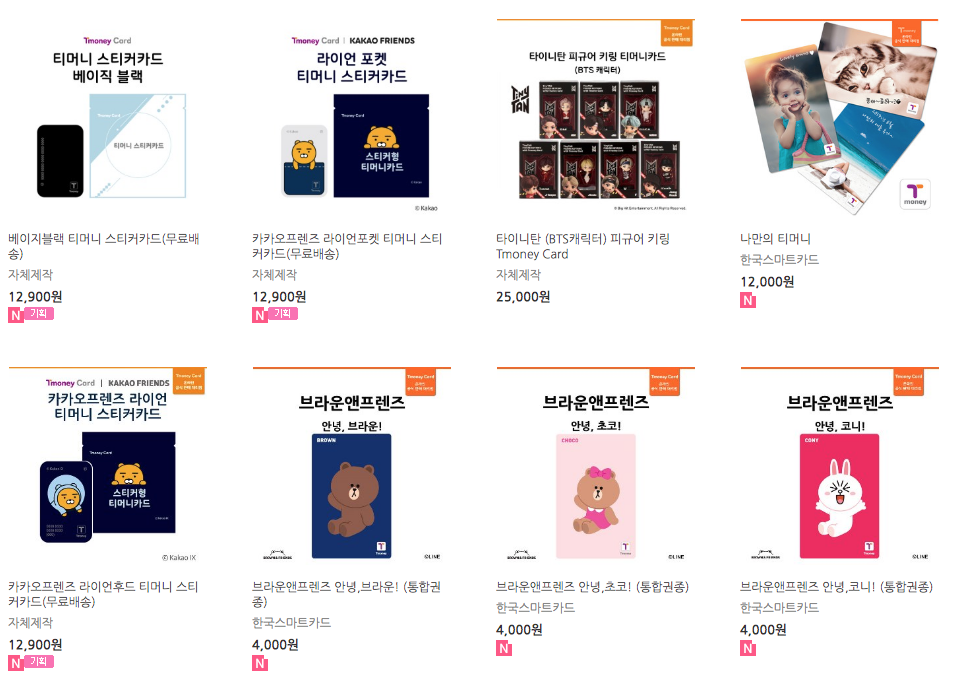Image resolution: width=963 pixels, height=691 pixels.
Task: Open the custom photo Tmoney card image
Action: (x=840, y=118)
